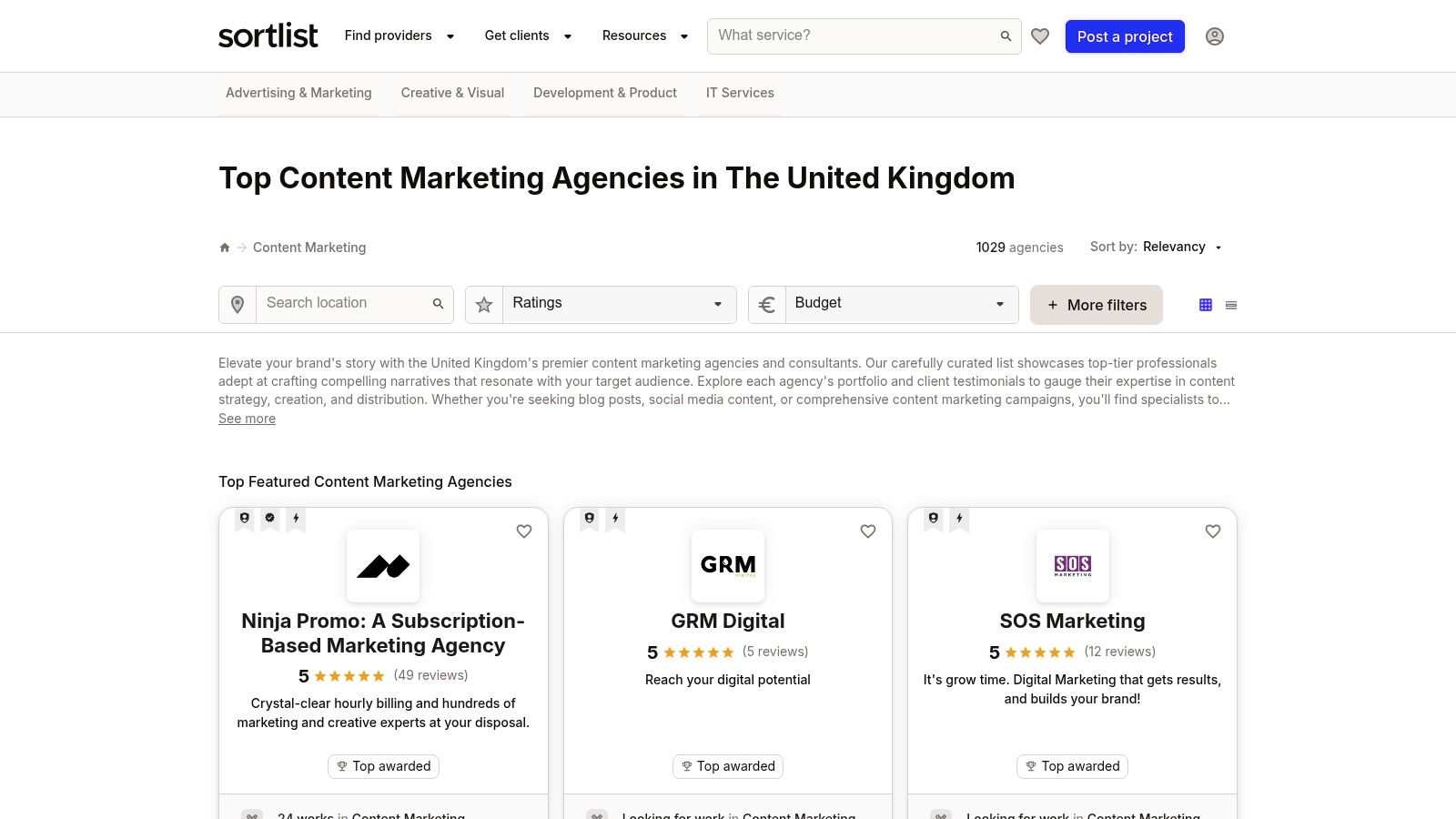1456x819 pixels.
Task: Click the SOS Marketing logo thumbnail
Action: pos(1073,566)
